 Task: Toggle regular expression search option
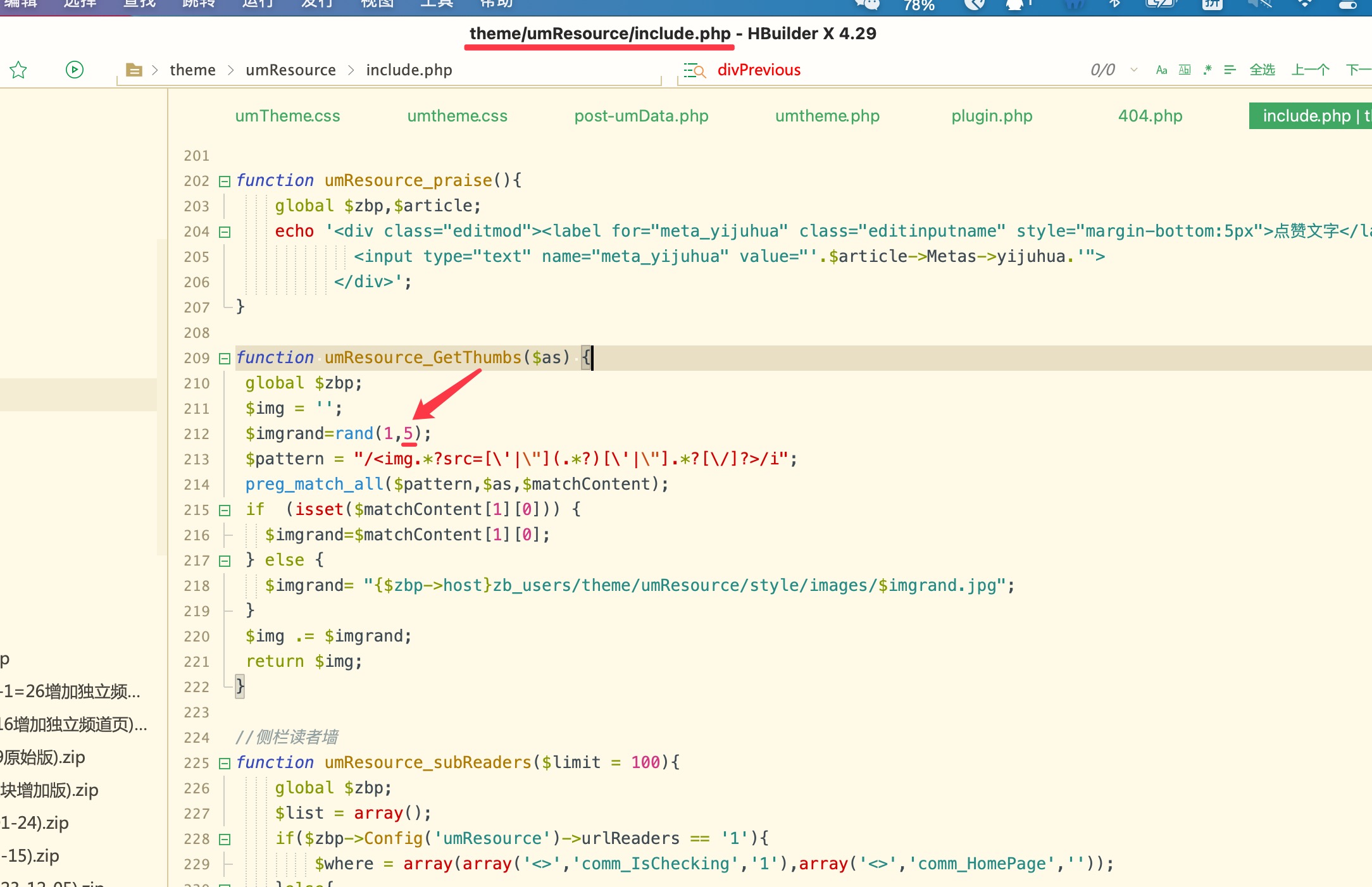[x=1207, y=70]
